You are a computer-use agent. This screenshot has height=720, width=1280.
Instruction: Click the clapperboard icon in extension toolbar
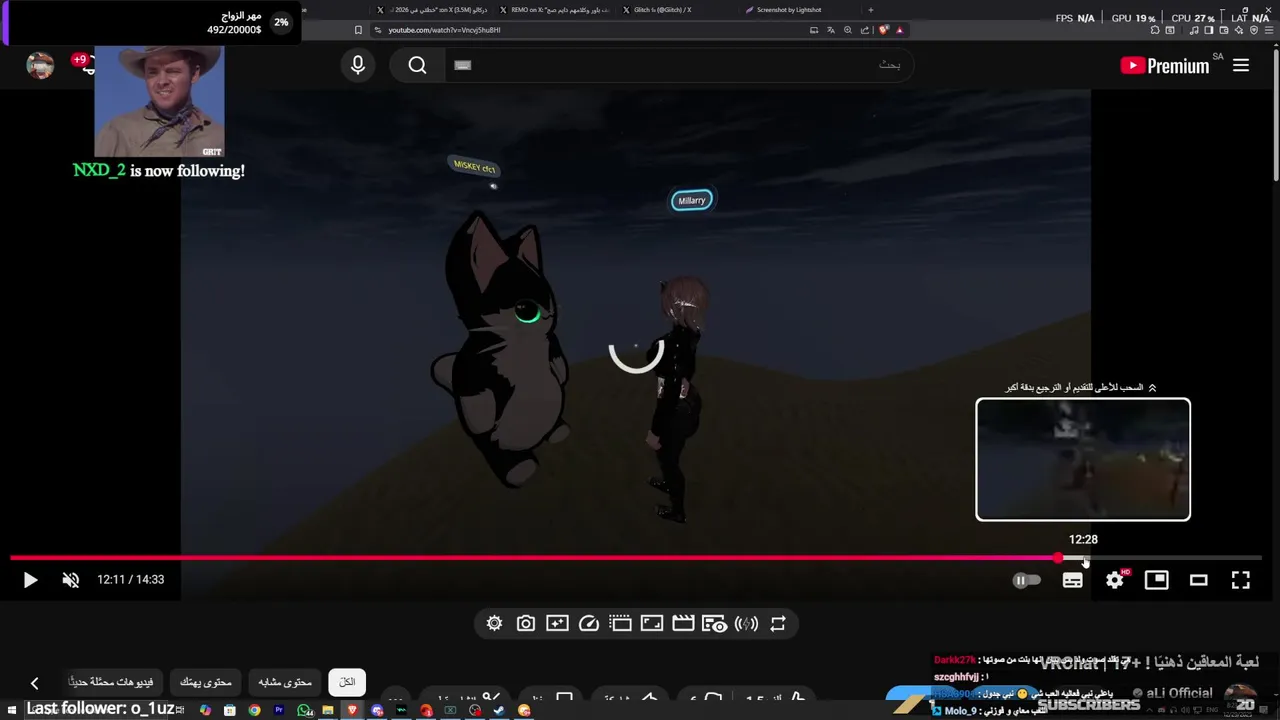[x=683, y=623]
